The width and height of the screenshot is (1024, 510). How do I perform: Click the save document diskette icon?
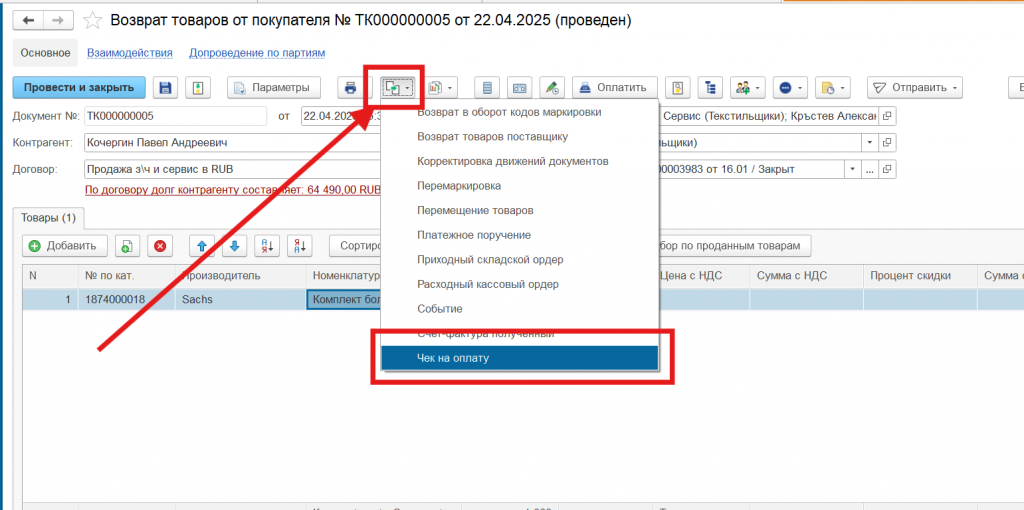[x=166, y=87]
